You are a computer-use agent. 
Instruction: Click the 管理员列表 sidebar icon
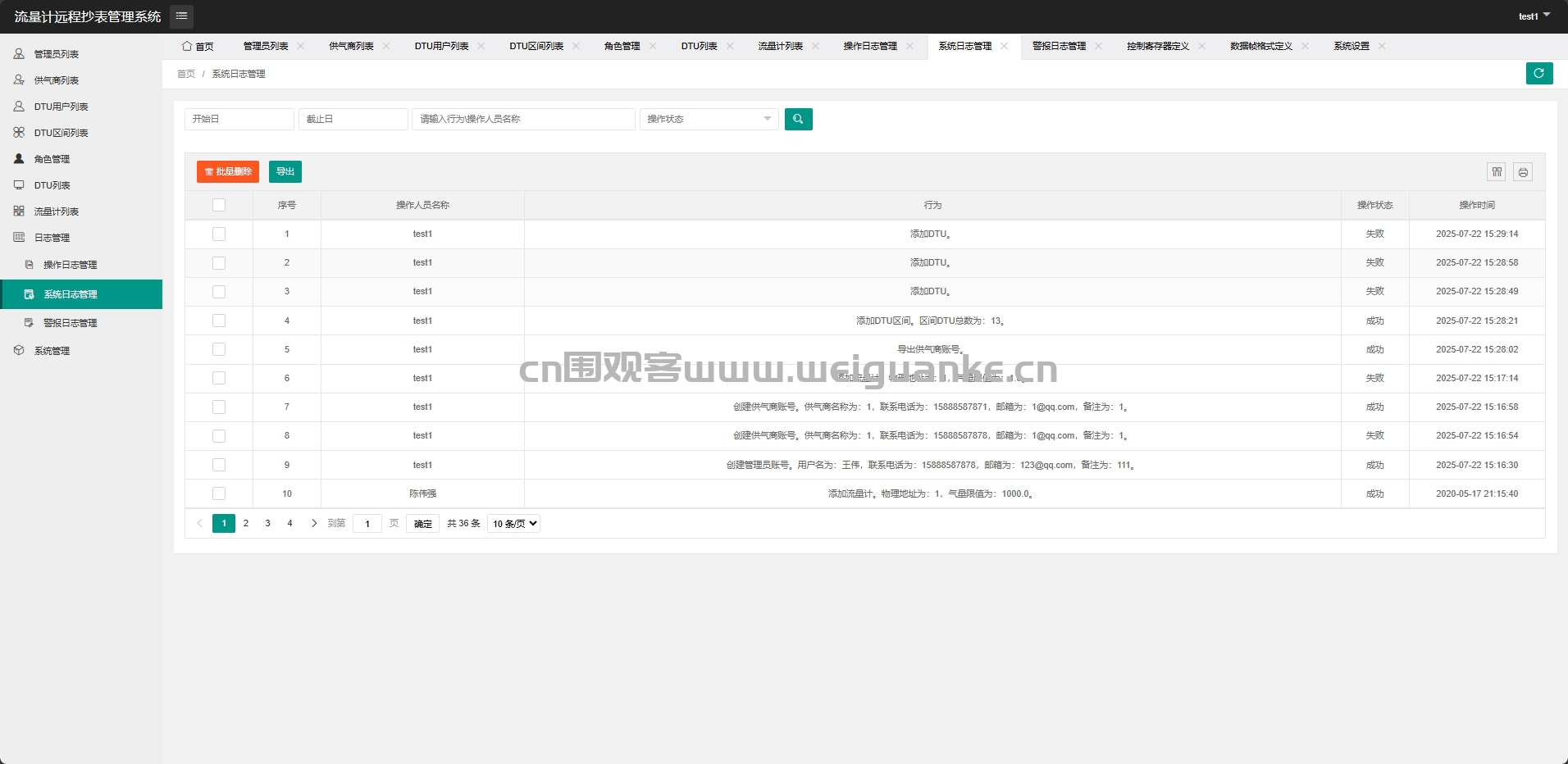pos(19,53)
